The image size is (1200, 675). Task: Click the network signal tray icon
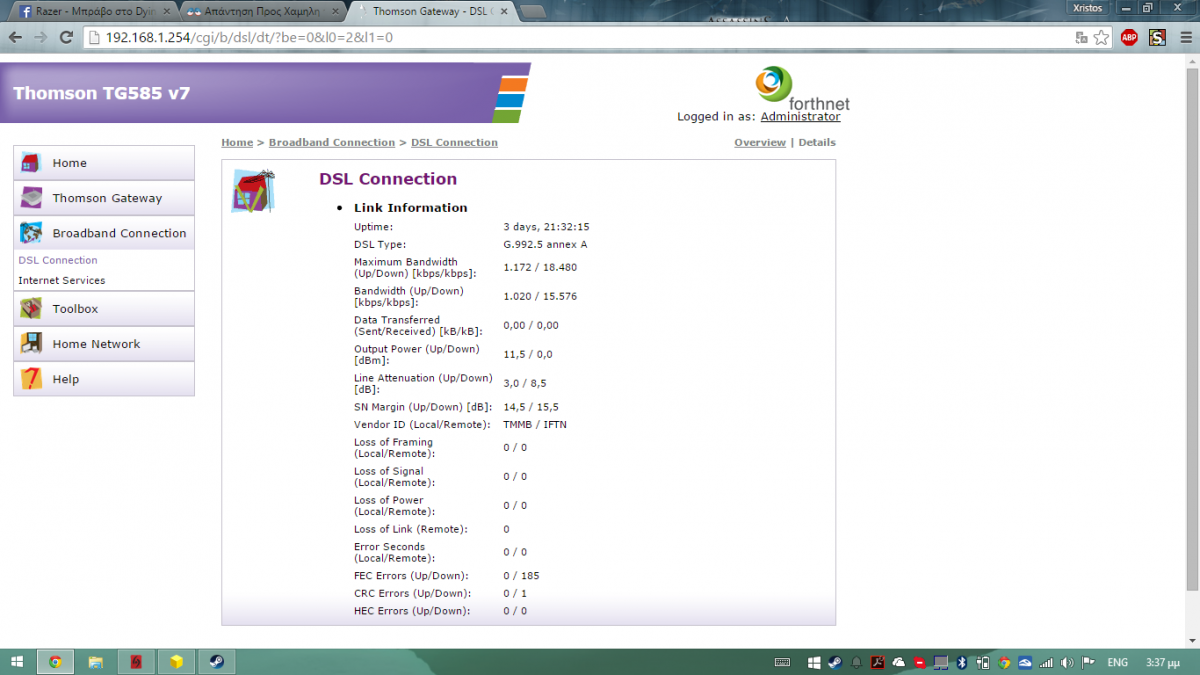[1046, 662]
